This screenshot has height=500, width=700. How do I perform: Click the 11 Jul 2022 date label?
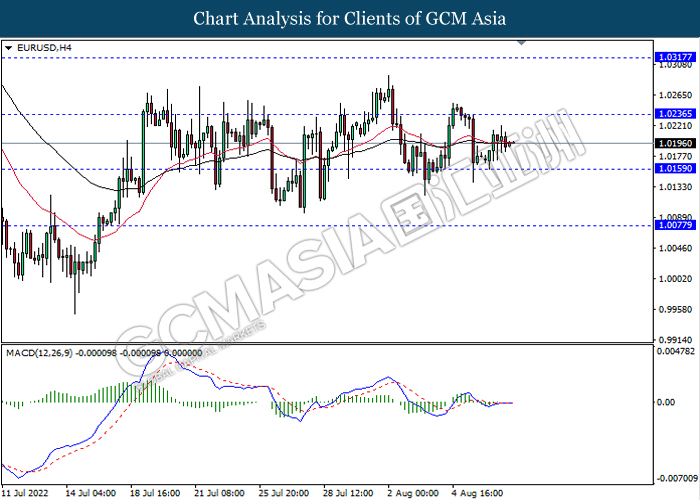click(25, 493)
